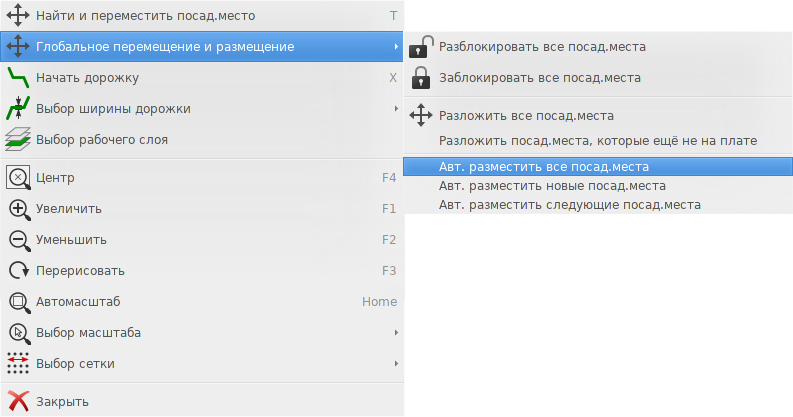Expand the Выбор ширины дорожки submenu arrow
The width and height of the screenshot is (793, 417).
point(396,109)
